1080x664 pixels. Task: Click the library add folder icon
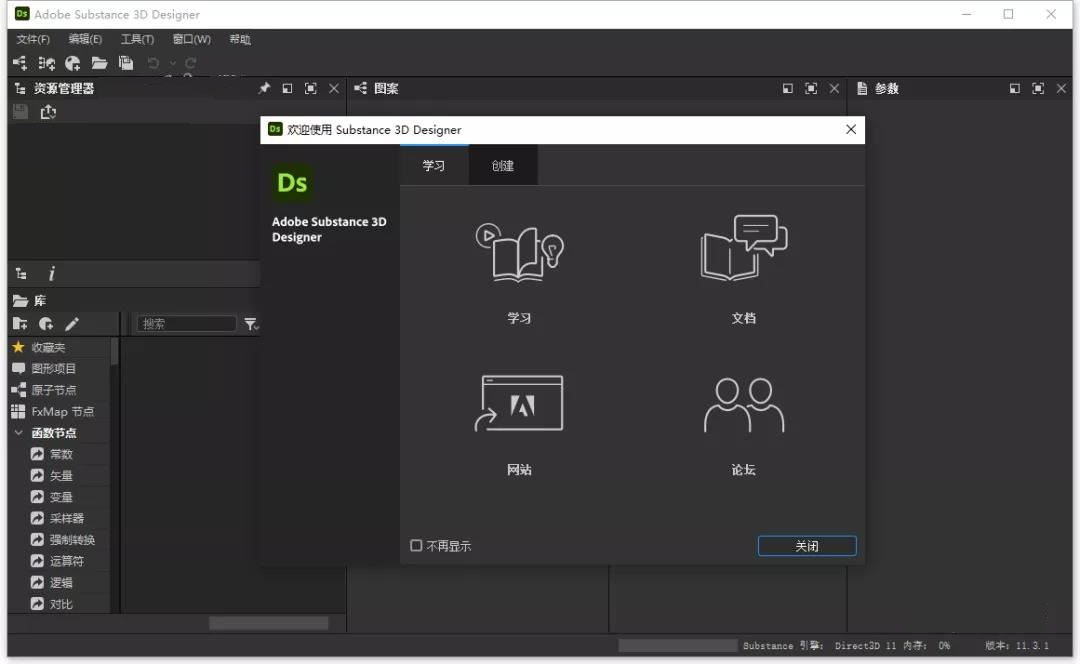[x=20, y=324]
